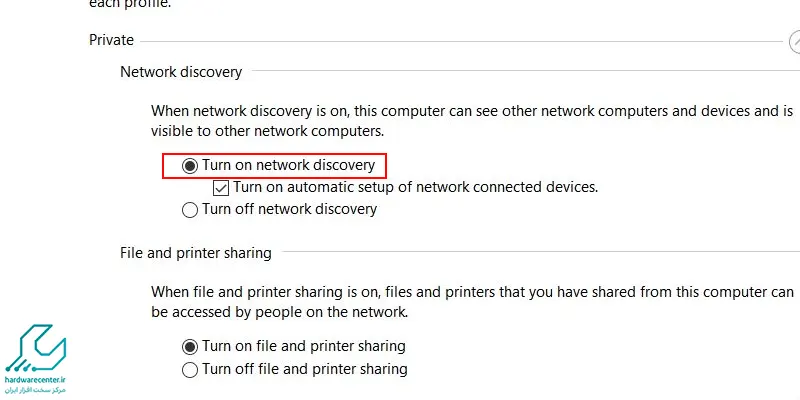
Task: Collapse the Private profile section chevron
Action: [x=794, y=41]
